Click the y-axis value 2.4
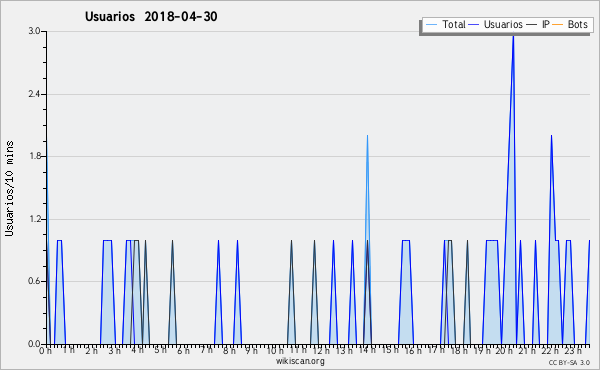 click(34, 94)
